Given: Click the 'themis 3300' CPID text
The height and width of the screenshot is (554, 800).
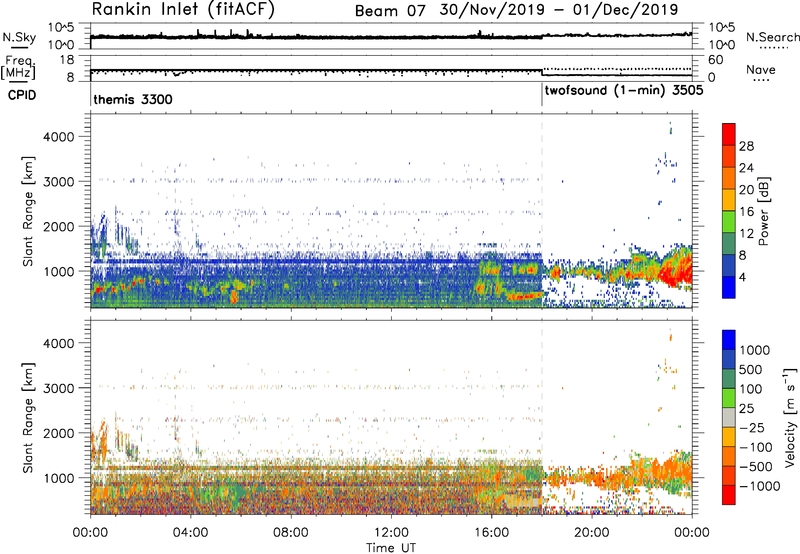Looking at the screenshot, I should click(x=133, y=99).
